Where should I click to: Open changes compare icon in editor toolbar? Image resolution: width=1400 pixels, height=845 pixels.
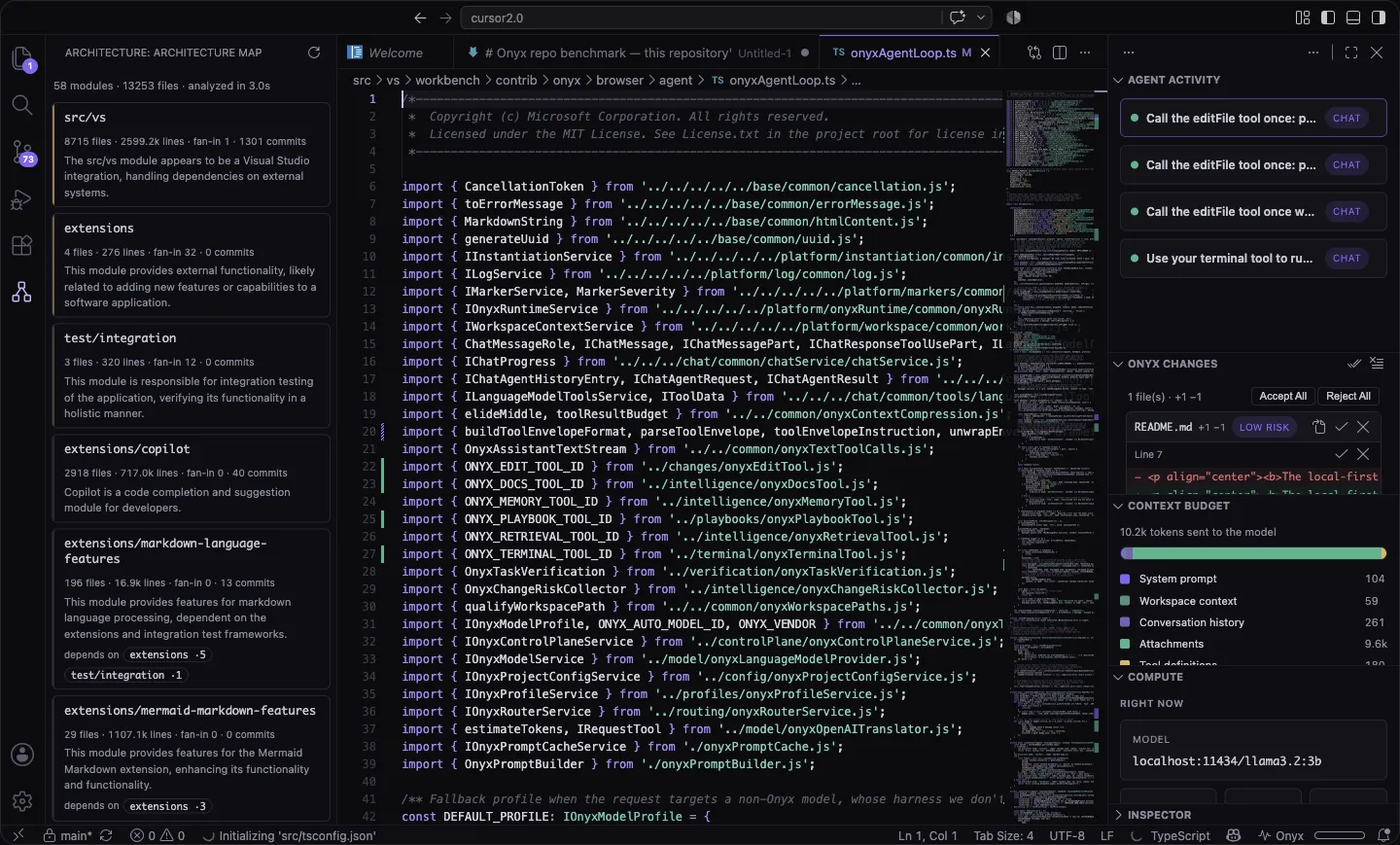point(1034,53)
